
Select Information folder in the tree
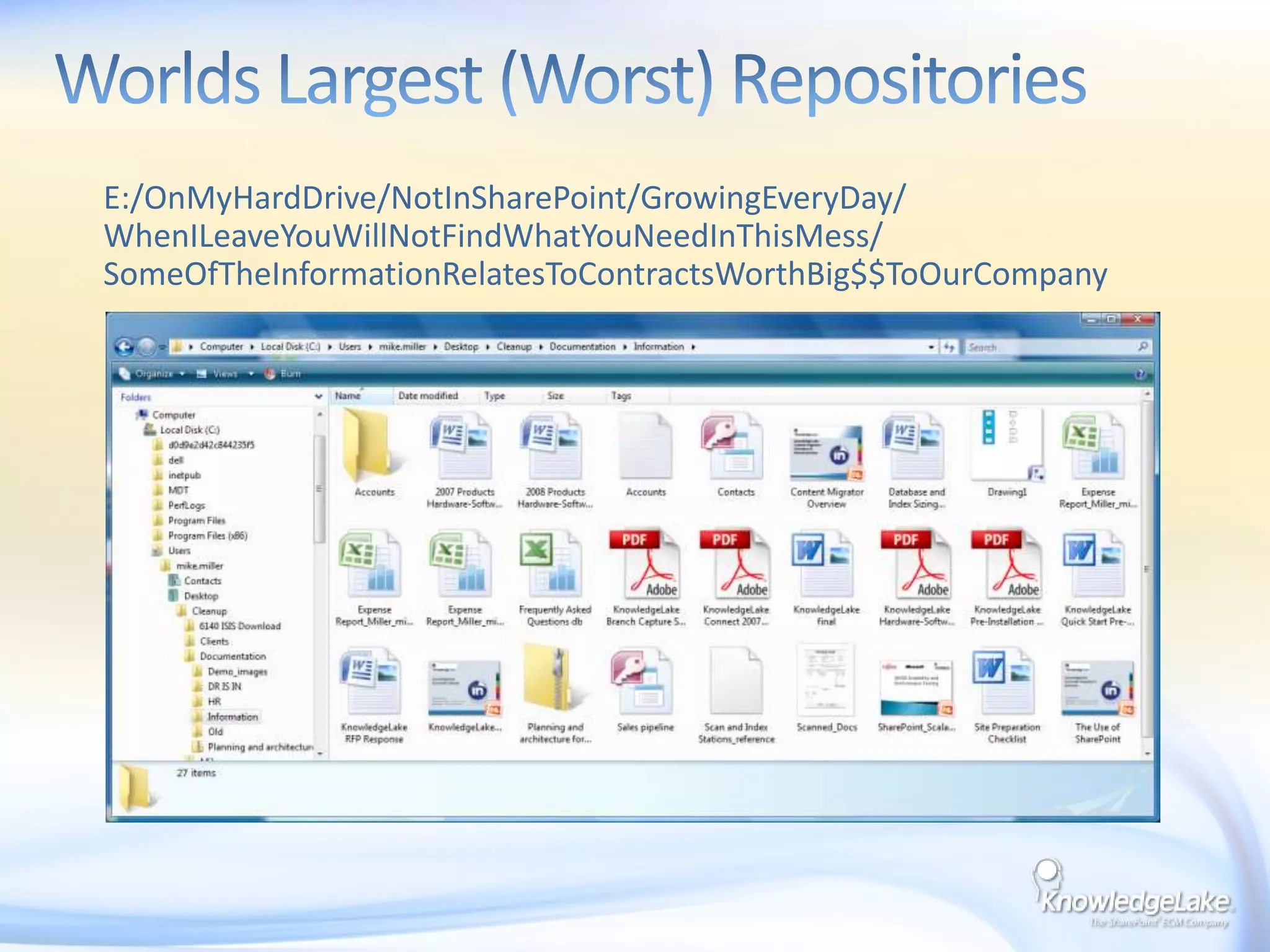233,716
